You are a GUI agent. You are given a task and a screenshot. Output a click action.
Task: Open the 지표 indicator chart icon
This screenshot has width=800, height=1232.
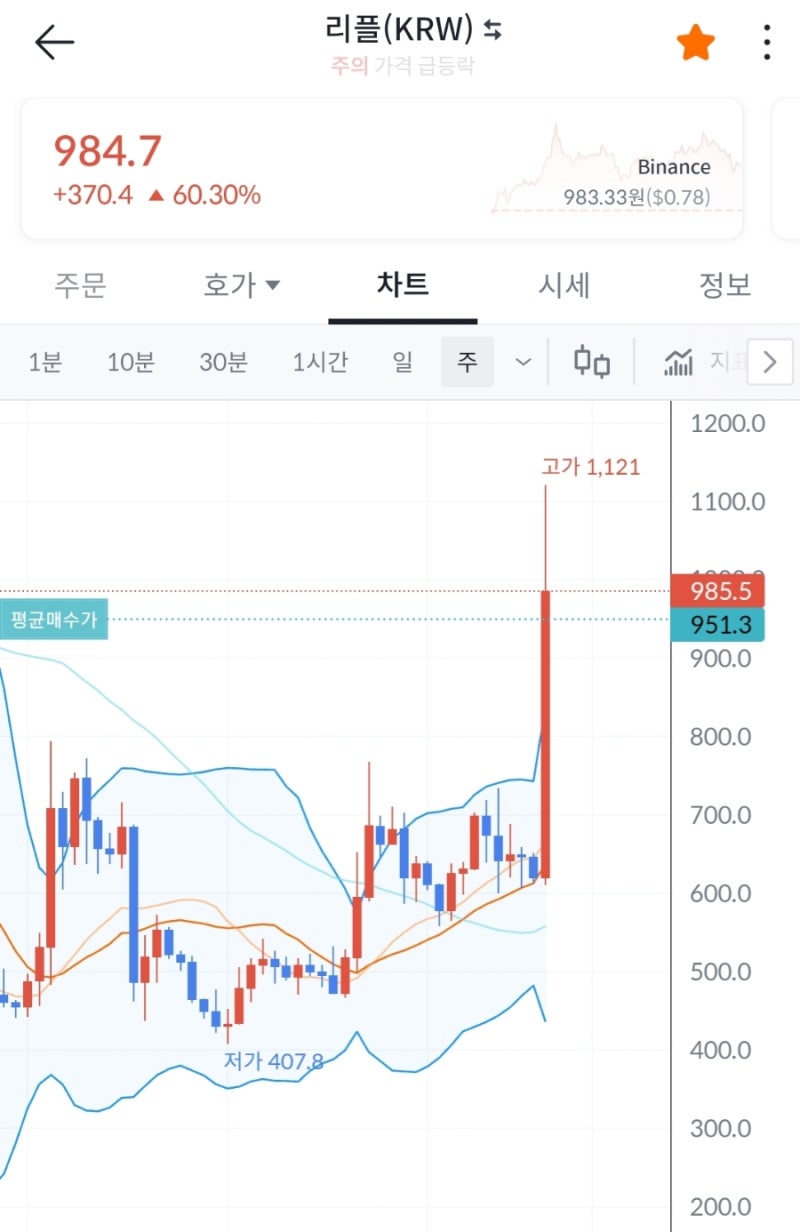678,362
